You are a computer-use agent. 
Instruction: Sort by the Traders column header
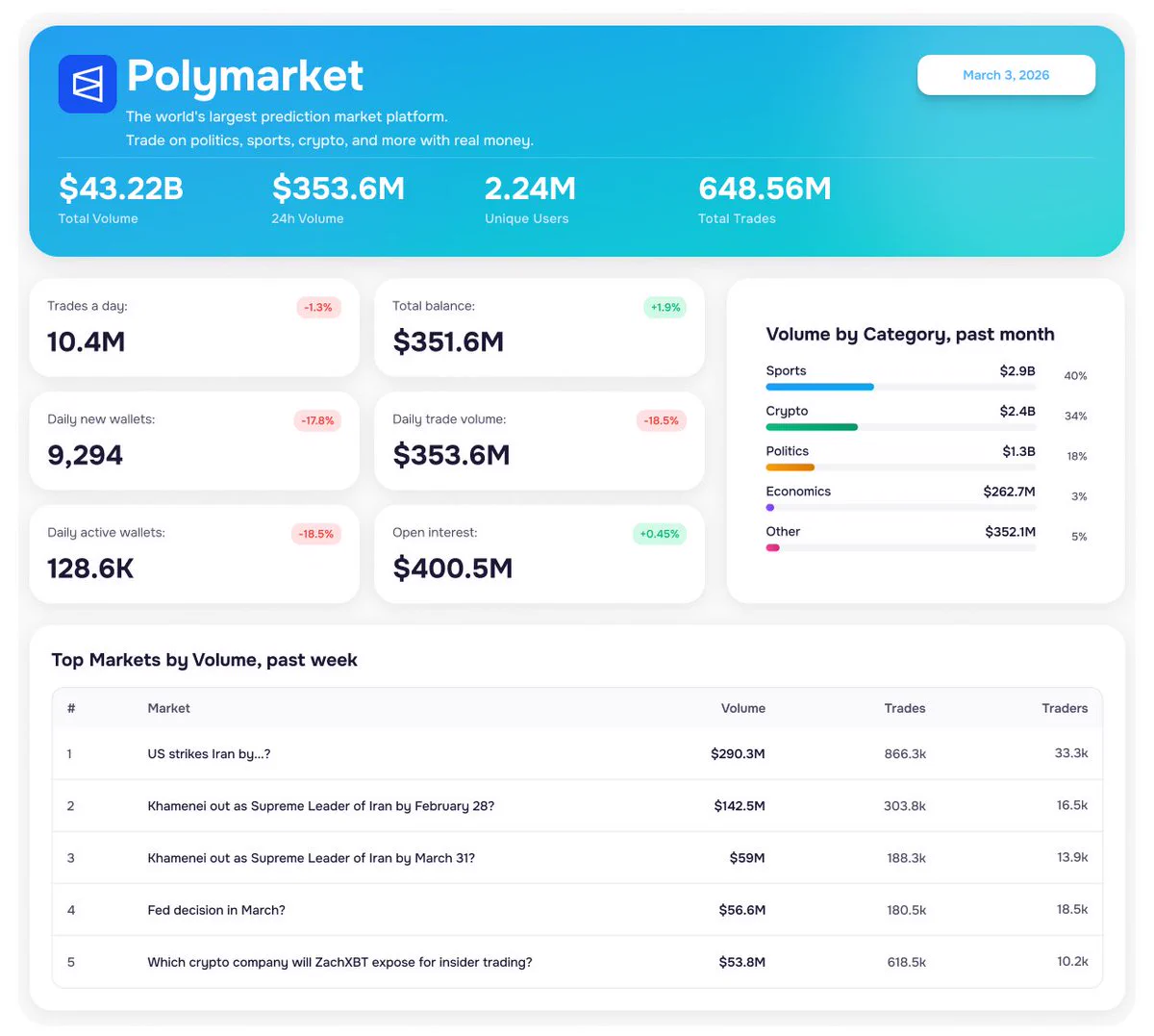click(x=1065, y=709)
